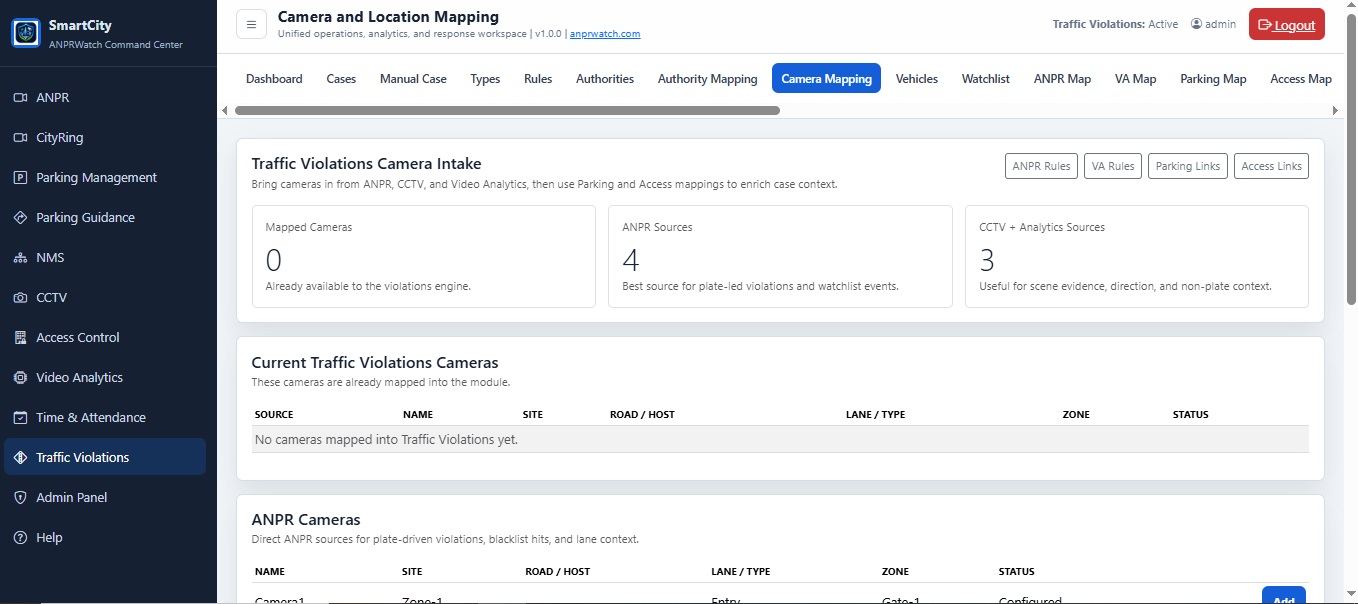Open the Dashboard tab

click(x=274, y=79)
